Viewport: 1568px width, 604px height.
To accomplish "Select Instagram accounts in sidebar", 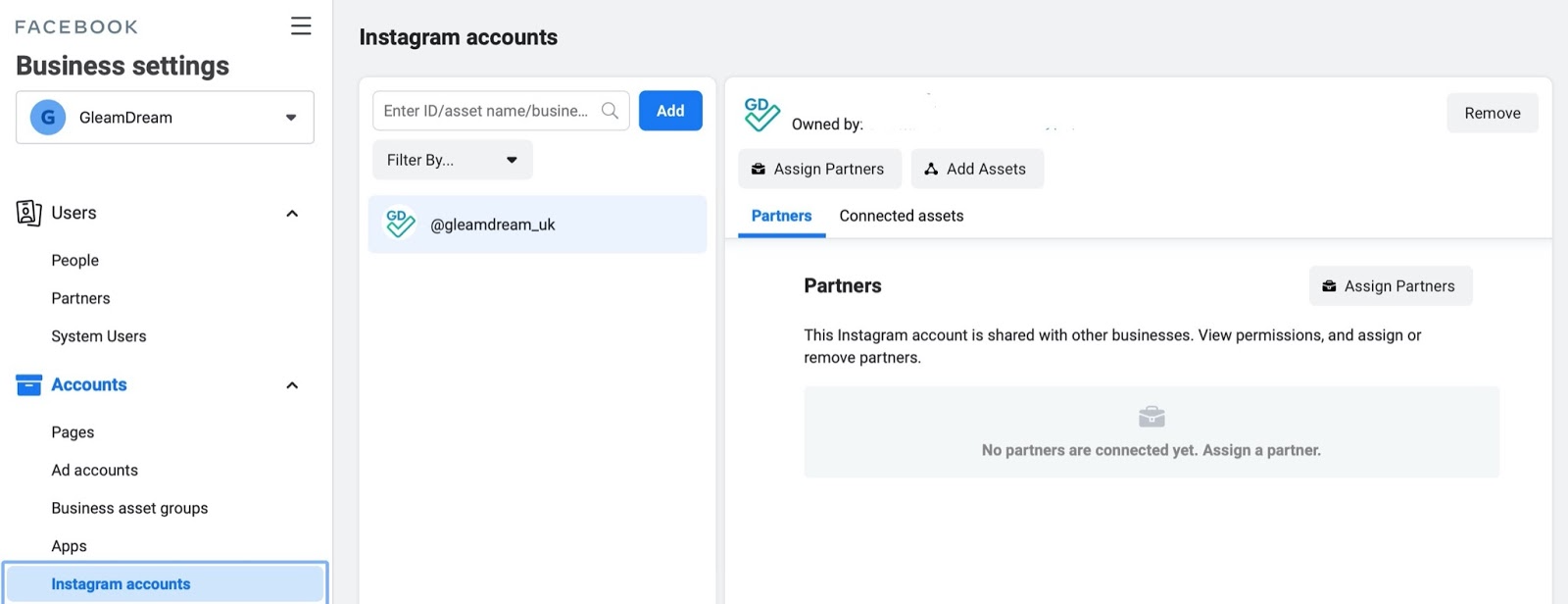I will [x=165, y=583].
